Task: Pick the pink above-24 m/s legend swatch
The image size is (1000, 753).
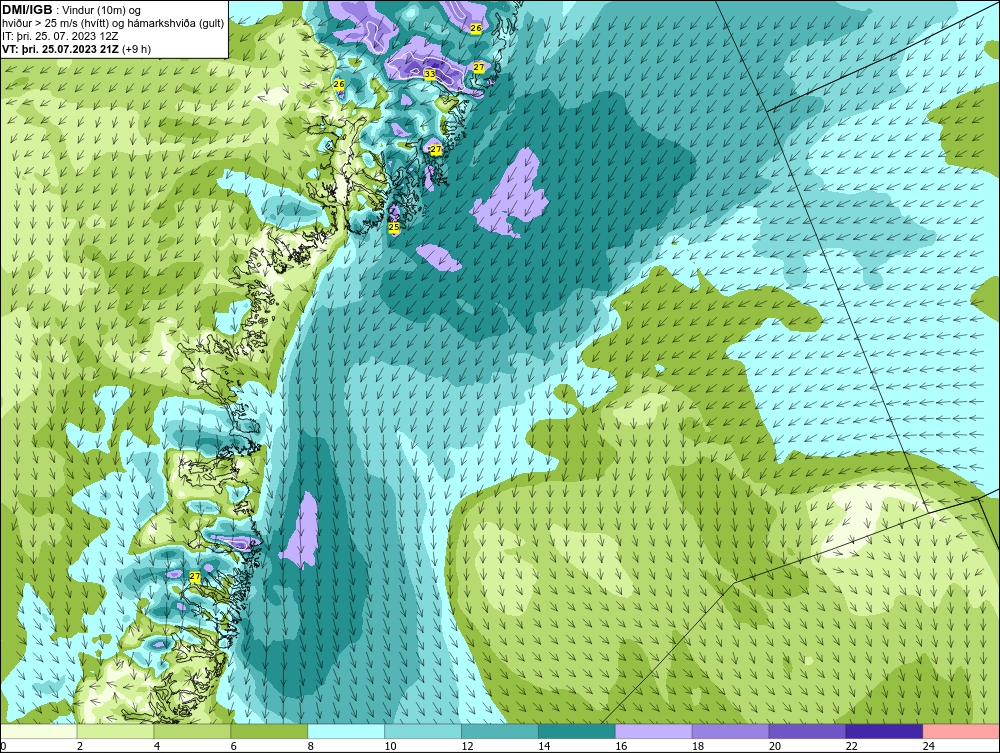Action: click(x=960, y=731)
